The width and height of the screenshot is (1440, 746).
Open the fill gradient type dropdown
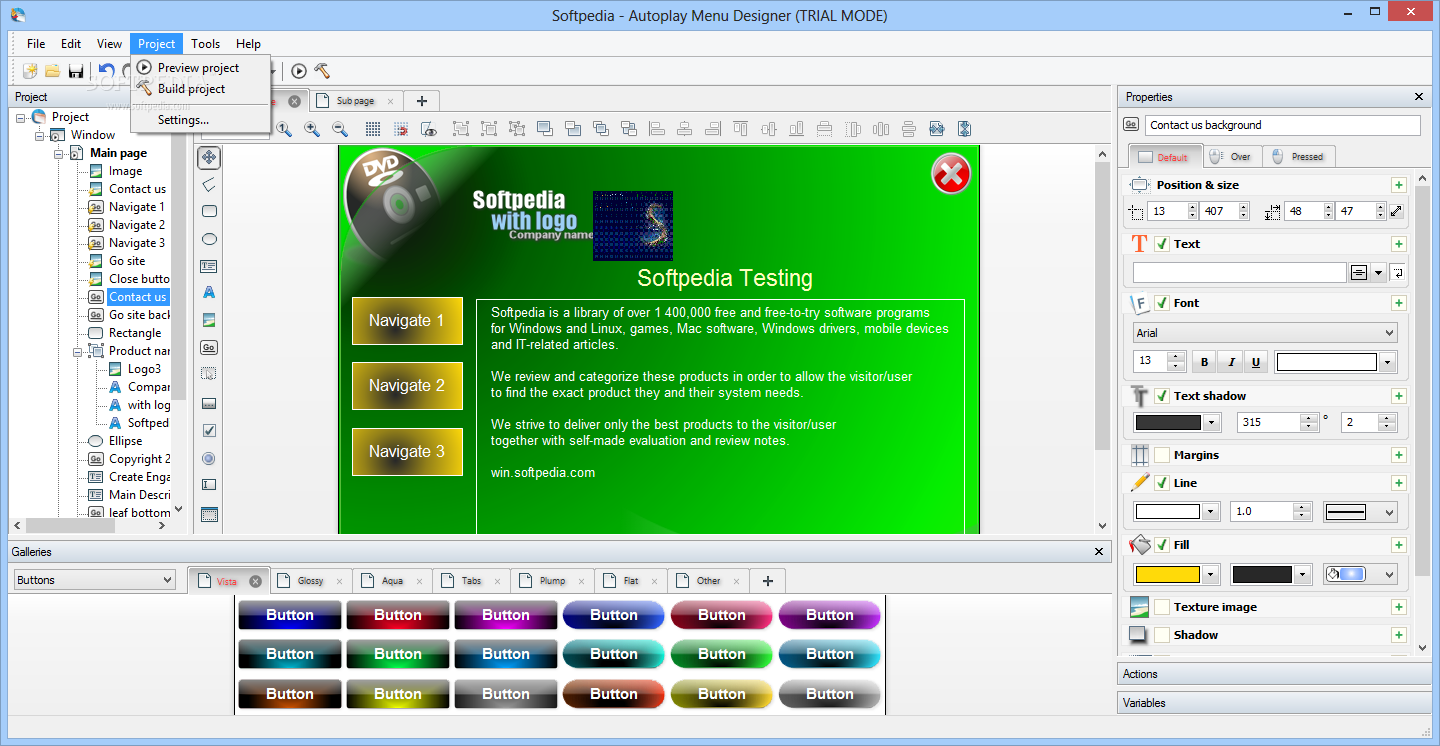1360,574
